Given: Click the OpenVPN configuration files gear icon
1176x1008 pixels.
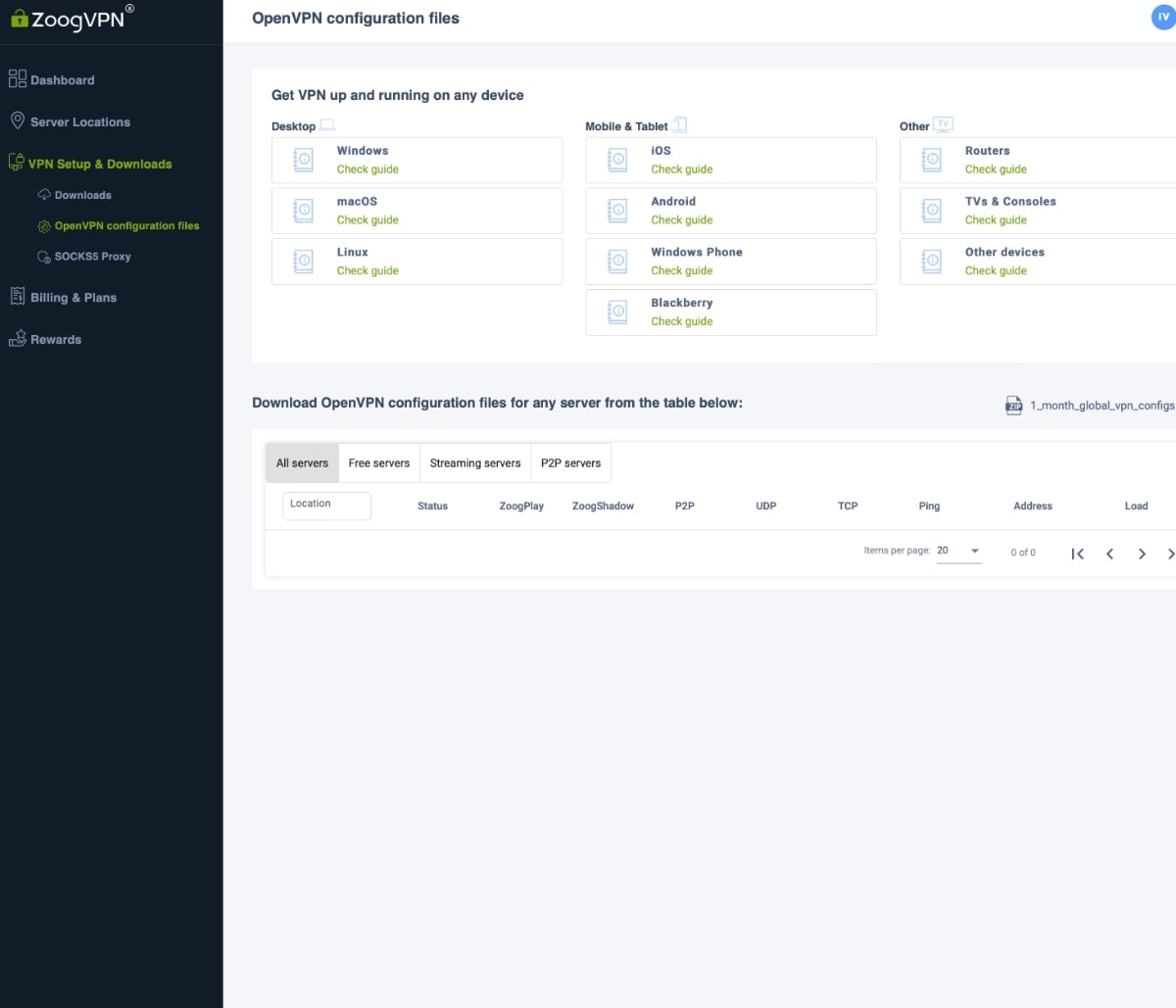Looking at the screenshot, I should (x=44, y=226).
